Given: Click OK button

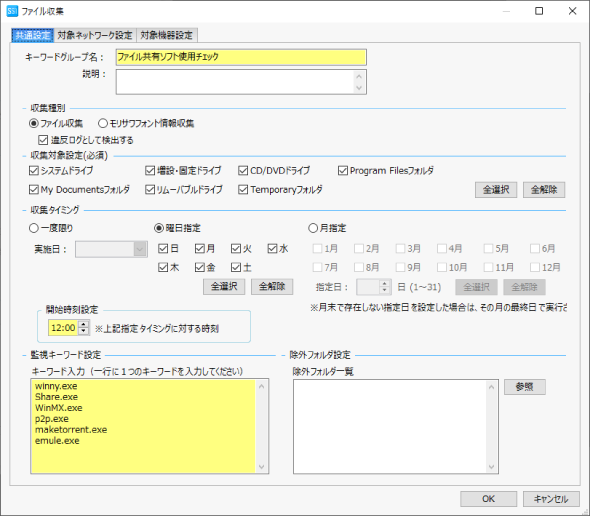Looking at the screenshot, I should [x=488, y=499].
